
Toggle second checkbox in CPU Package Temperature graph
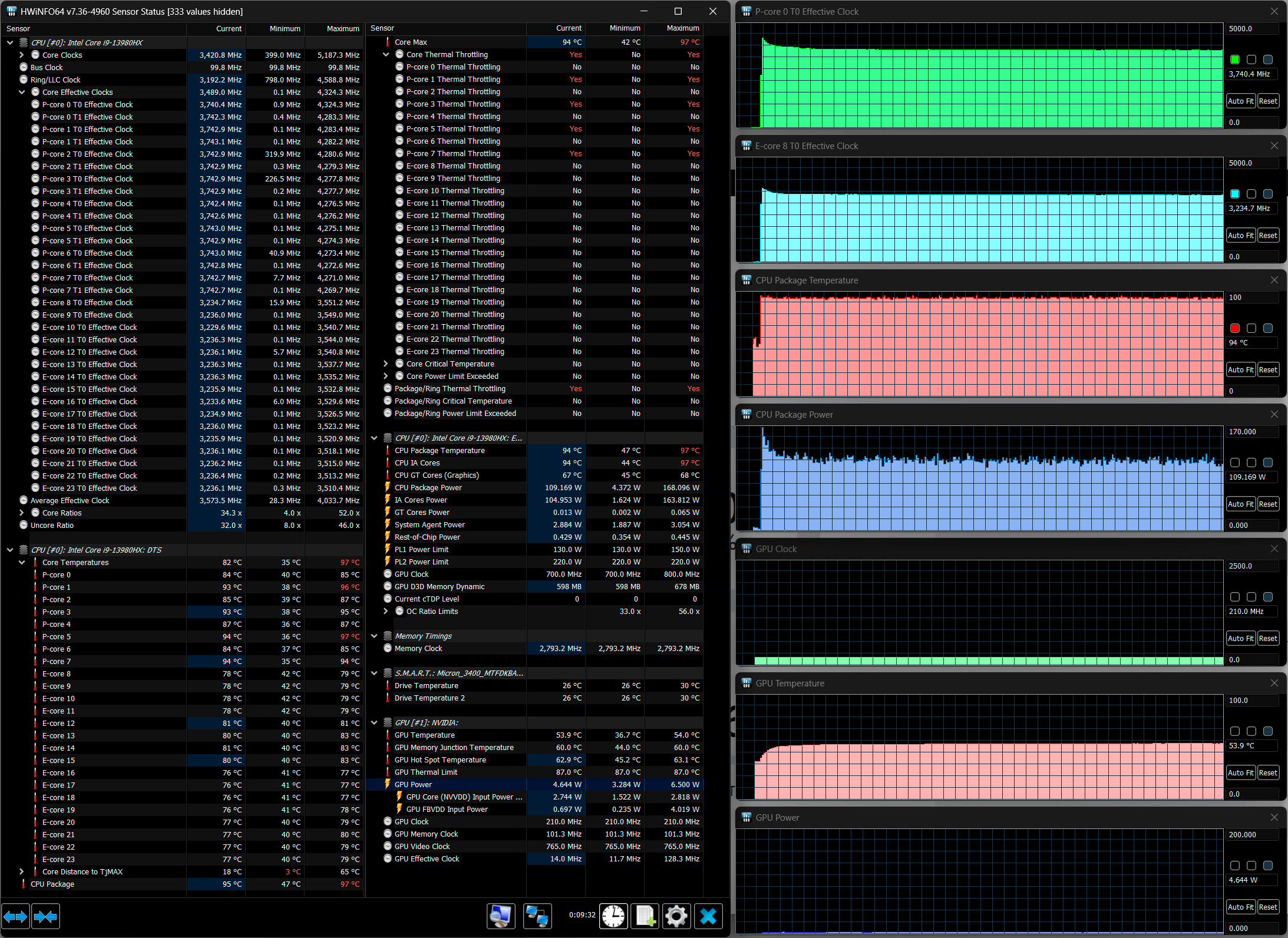pos(1251,328)
